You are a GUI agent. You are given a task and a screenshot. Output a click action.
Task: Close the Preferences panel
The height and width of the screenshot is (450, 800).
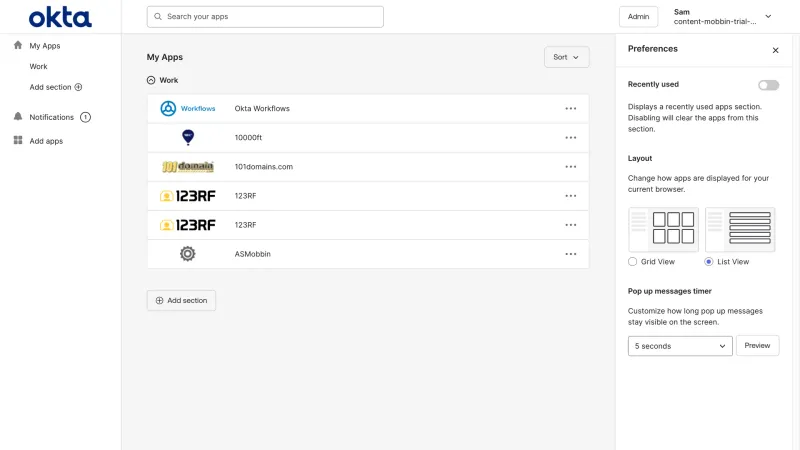(776, 50)
